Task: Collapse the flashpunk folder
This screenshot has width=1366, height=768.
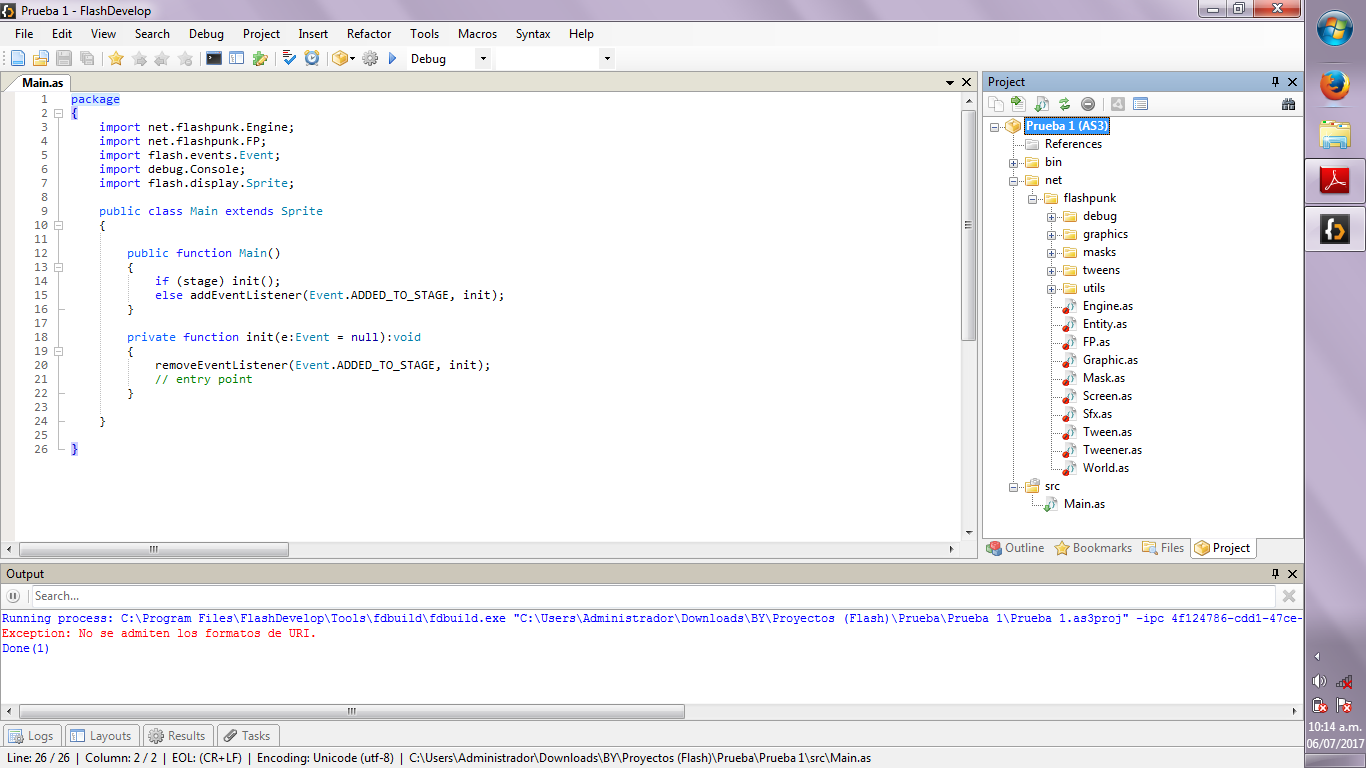Action: click(1032, 198)
